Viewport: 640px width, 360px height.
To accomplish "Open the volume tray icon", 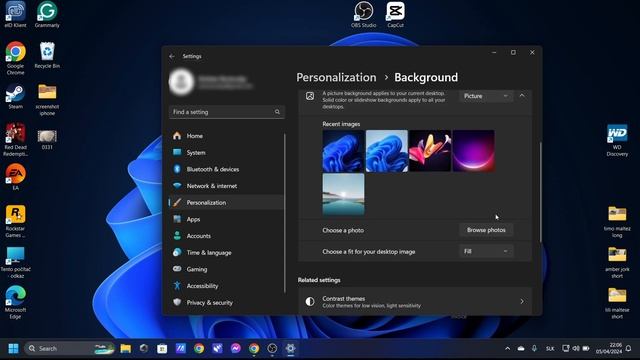I will (576, 349).
